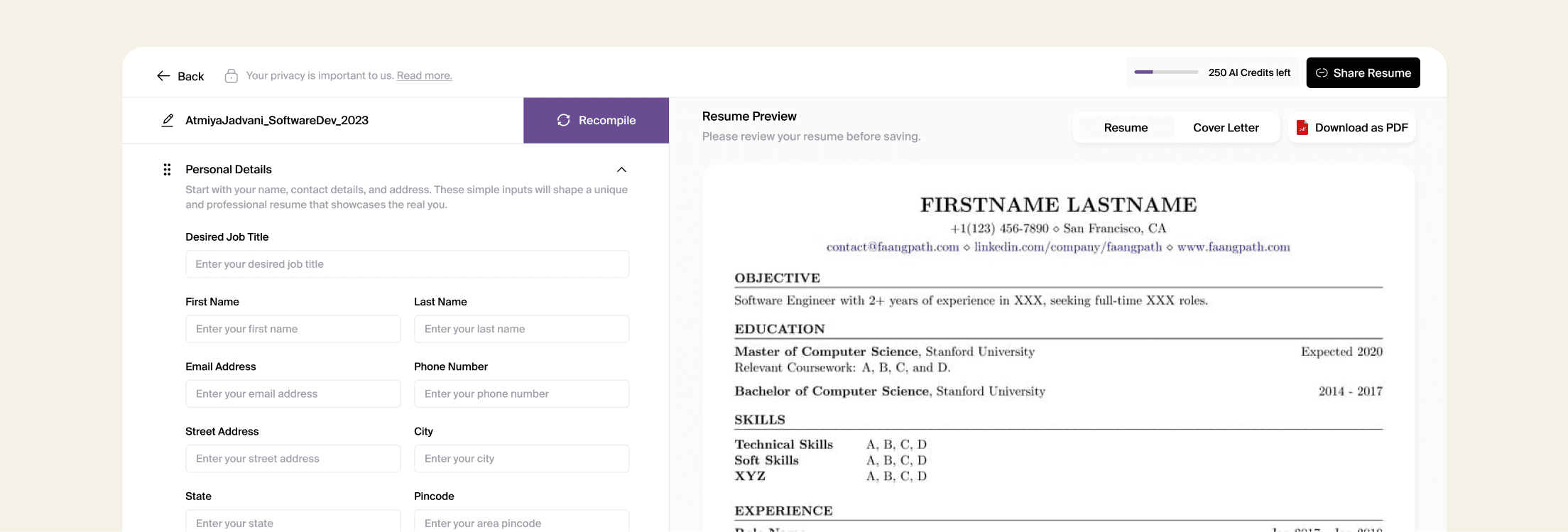Screen dimensions: 1568x532
Task: Click 'Expected 2020' date in preview
Action: 1341,352
